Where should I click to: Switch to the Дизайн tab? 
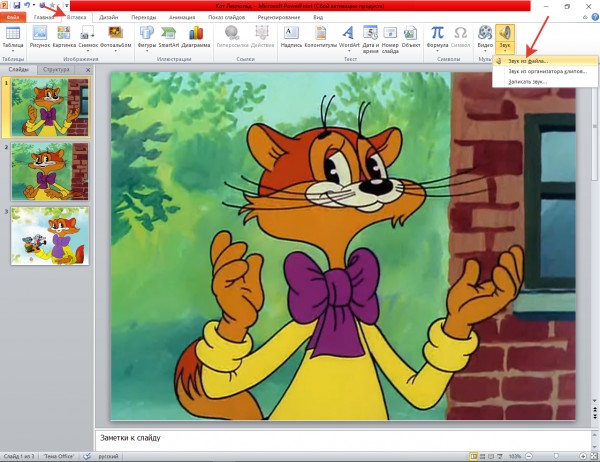point(109,17)
